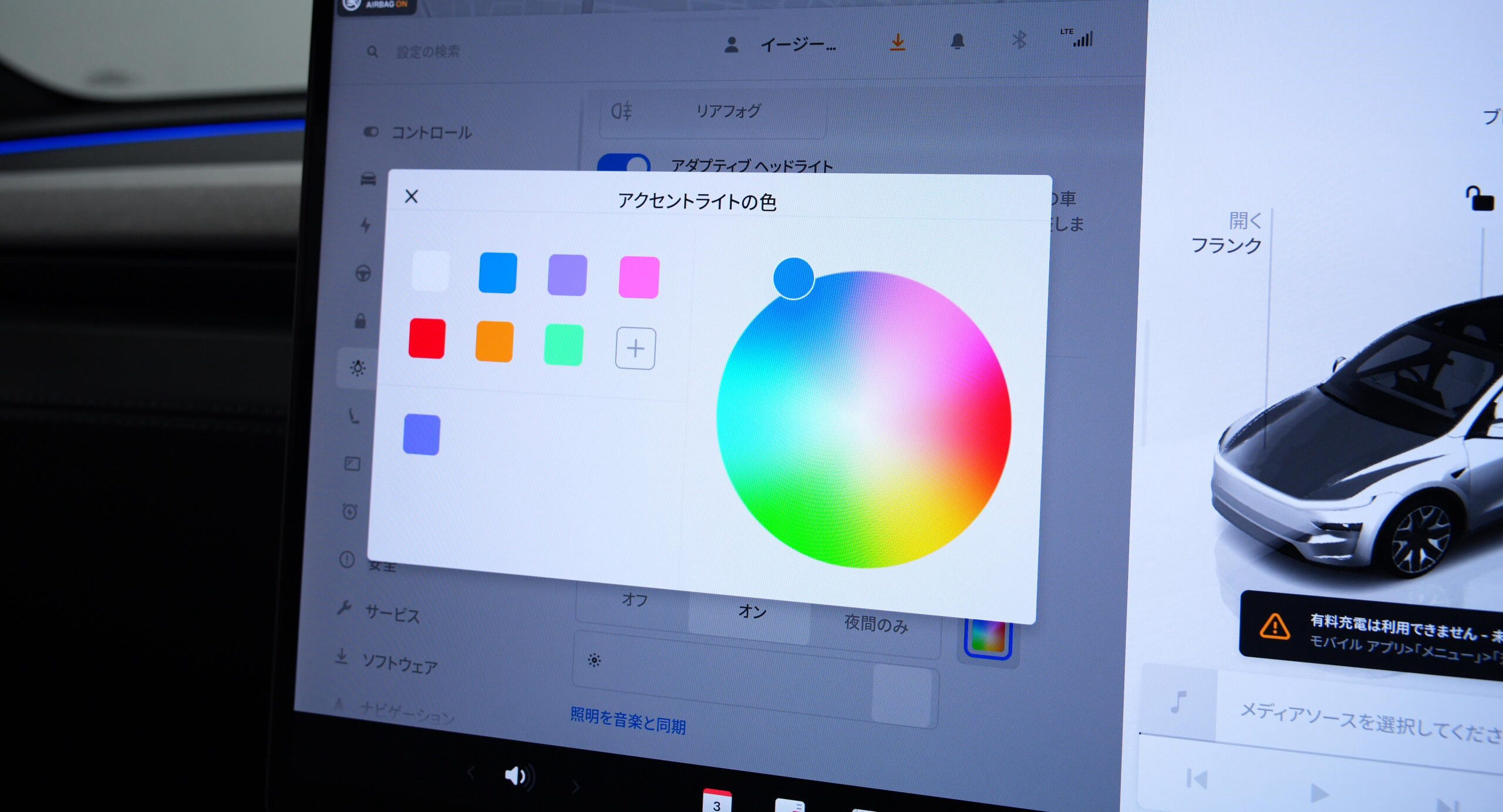Click the blue handle on color wheel

[794, 278]
